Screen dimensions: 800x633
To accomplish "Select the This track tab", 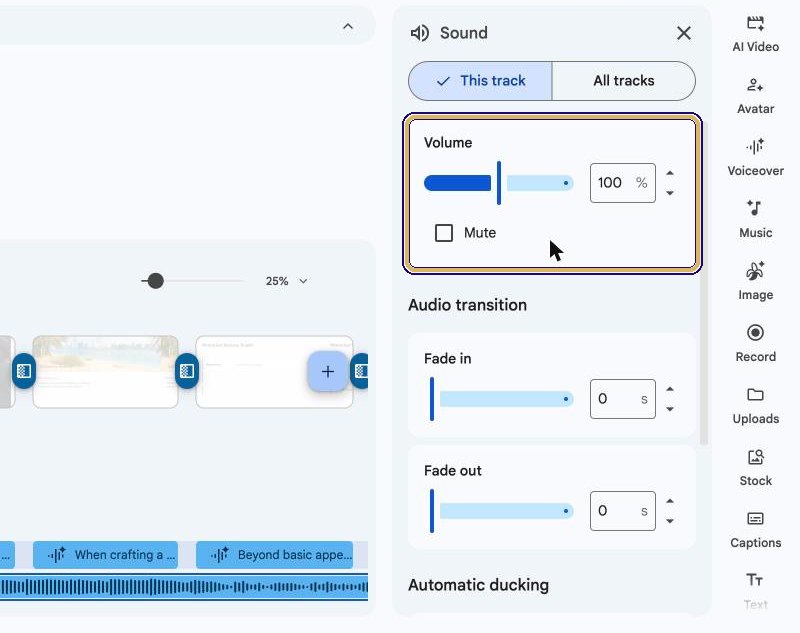I will click(x=480, y=81).
